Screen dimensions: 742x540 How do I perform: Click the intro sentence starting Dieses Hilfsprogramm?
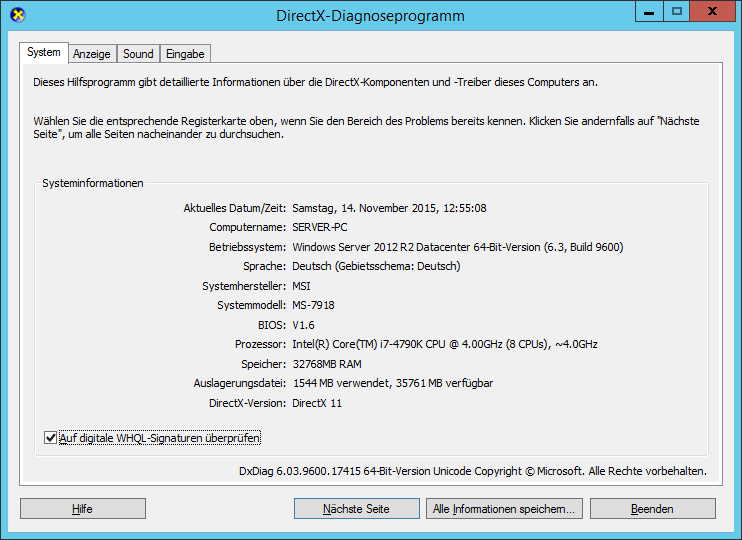tap(315, 82)
